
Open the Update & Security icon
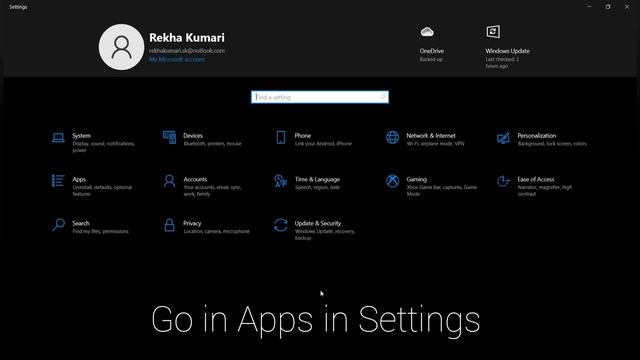281,225
